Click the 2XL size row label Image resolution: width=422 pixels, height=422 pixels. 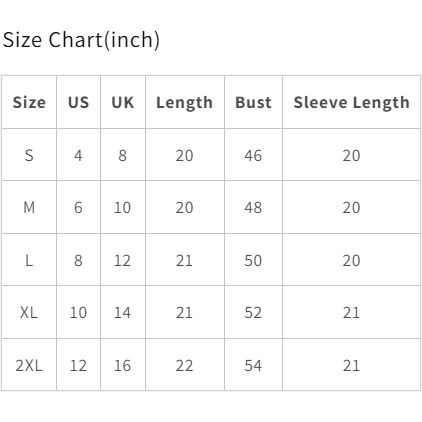coord(29,365)
